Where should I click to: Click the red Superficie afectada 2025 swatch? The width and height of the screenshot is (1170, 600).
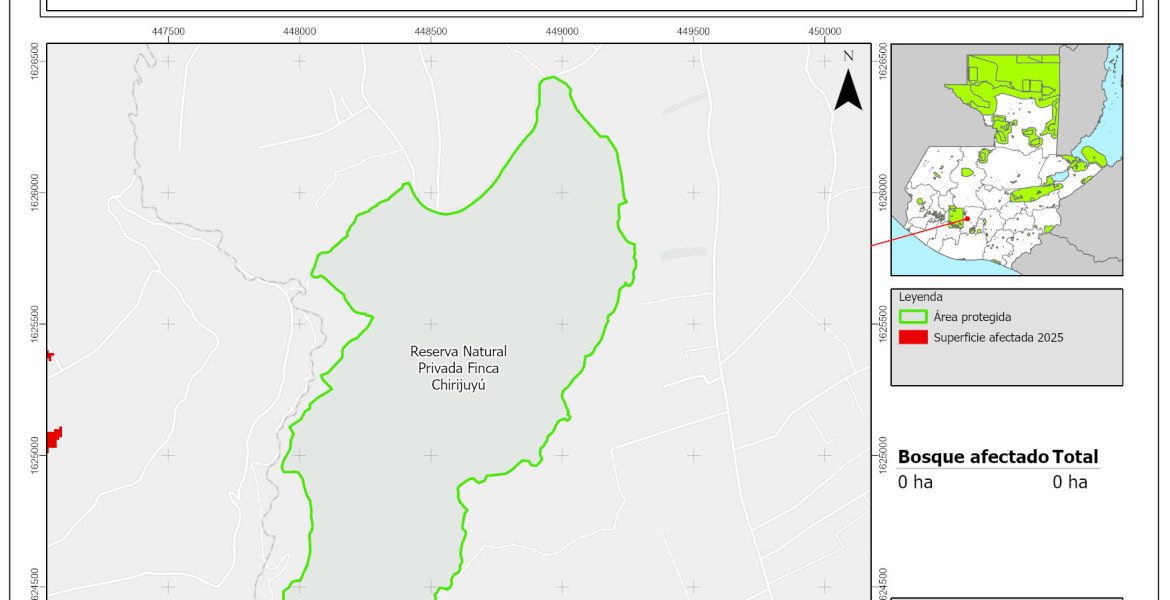(x=913, y=337)
